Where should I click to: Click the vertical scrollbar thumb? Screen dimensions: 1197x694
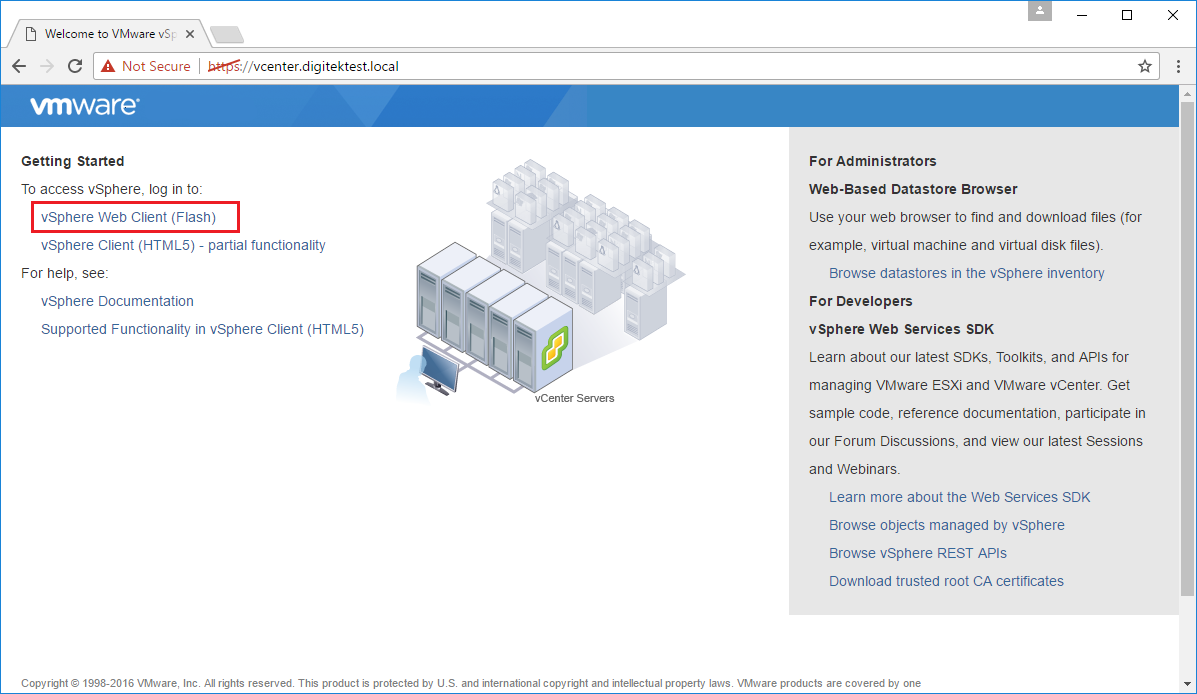(1187, 349)
